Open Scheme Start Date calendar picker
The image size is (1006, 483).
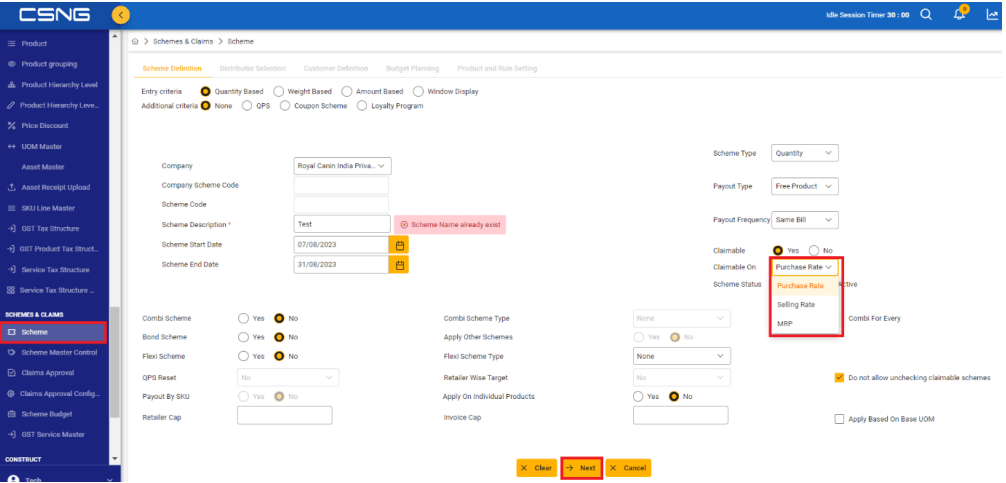[x=399, y=245]
